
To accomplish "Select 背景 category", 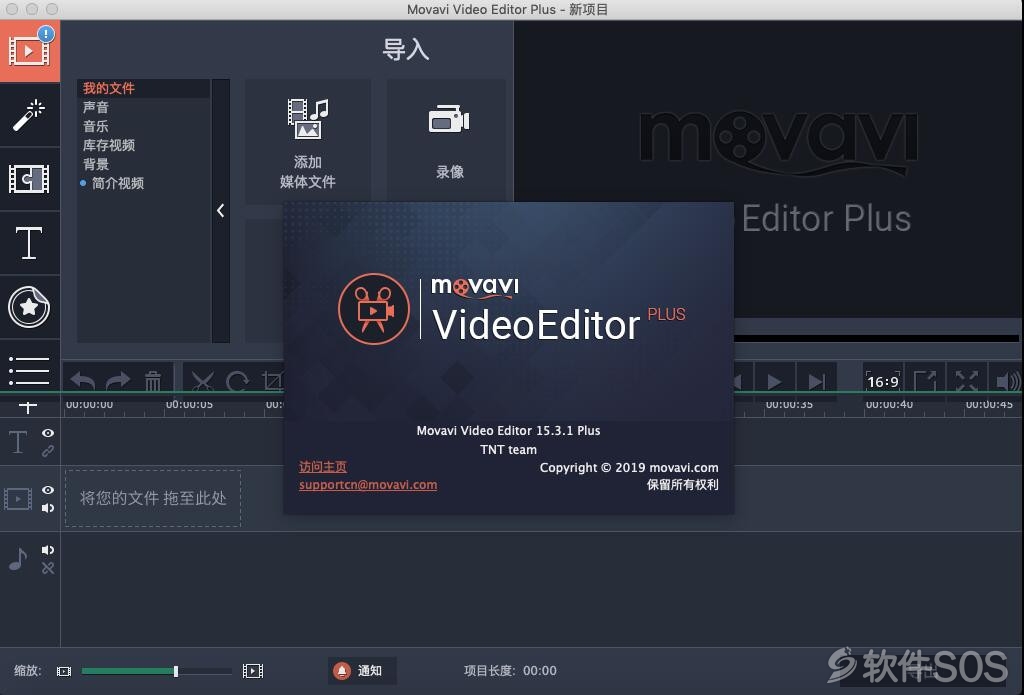I will point(95,164).
